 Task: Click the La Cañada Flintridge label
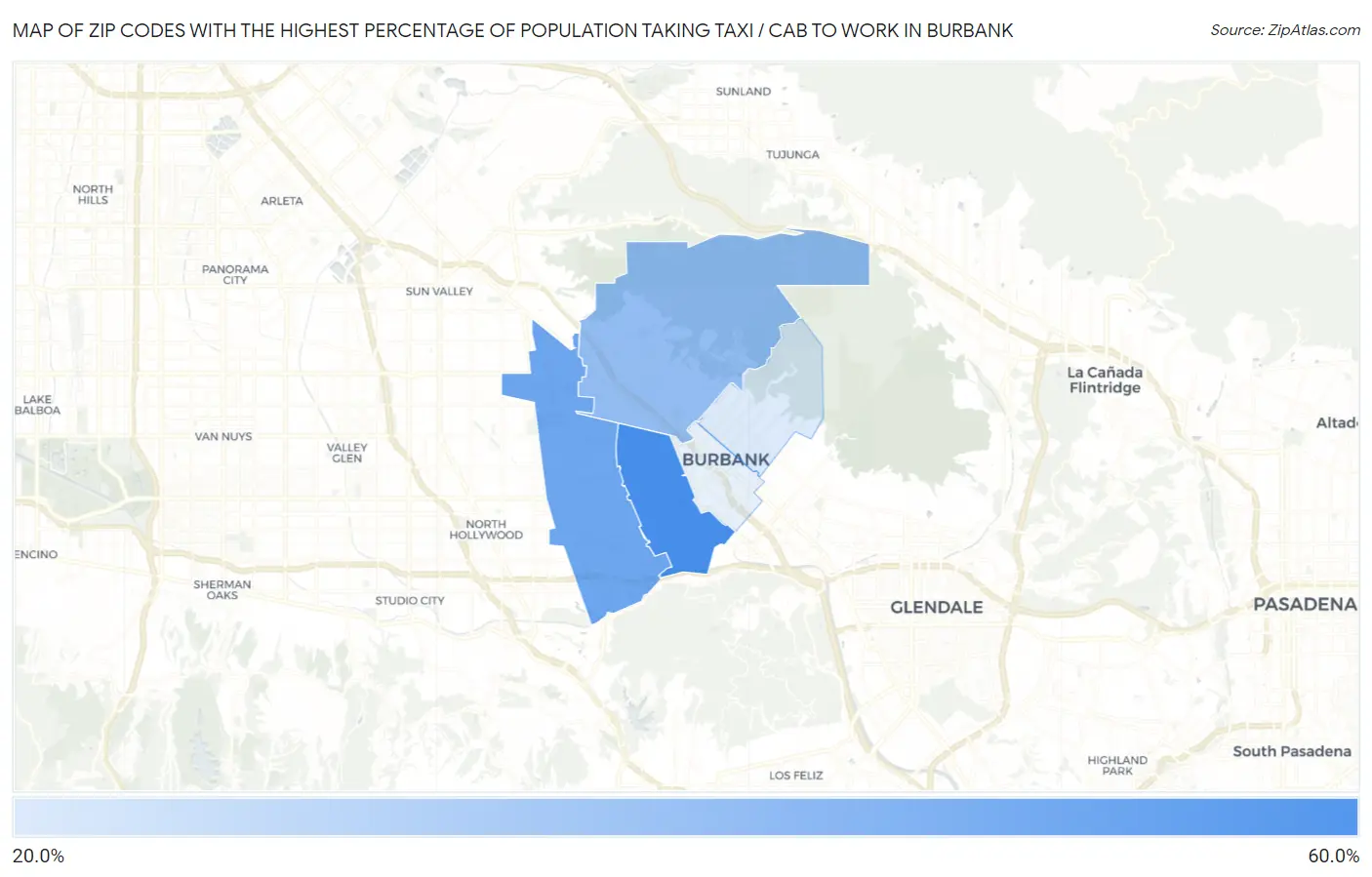(1105, 379)
